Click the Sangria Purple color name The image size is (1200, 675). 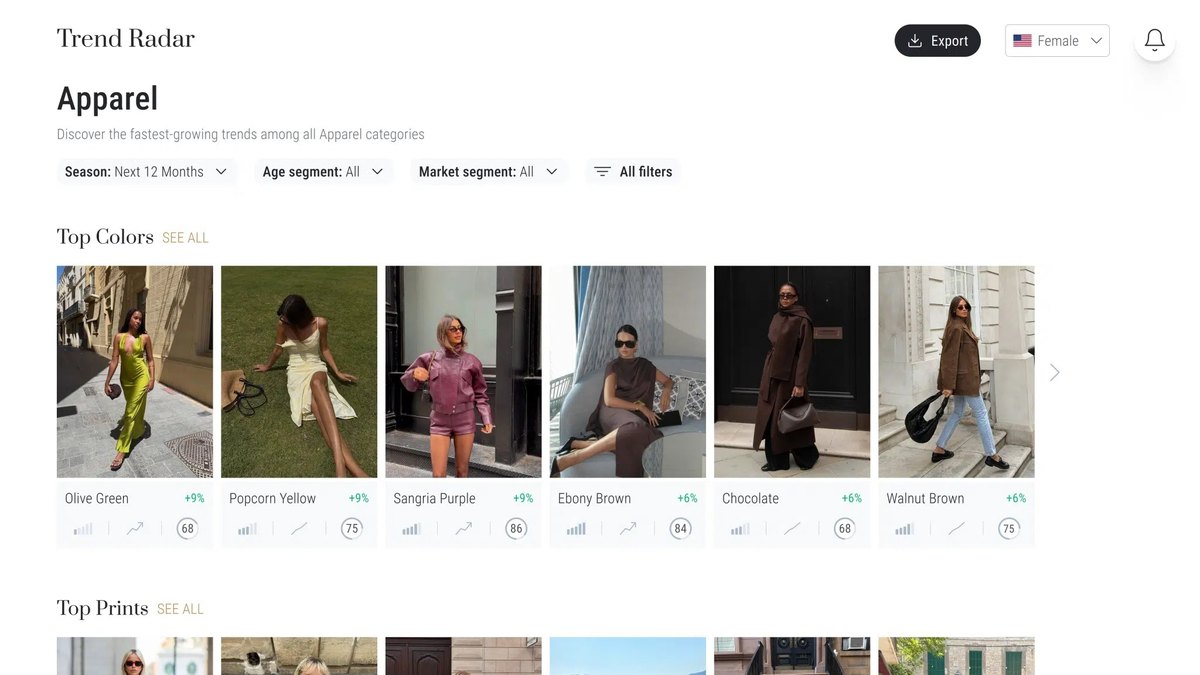(434, 498)
